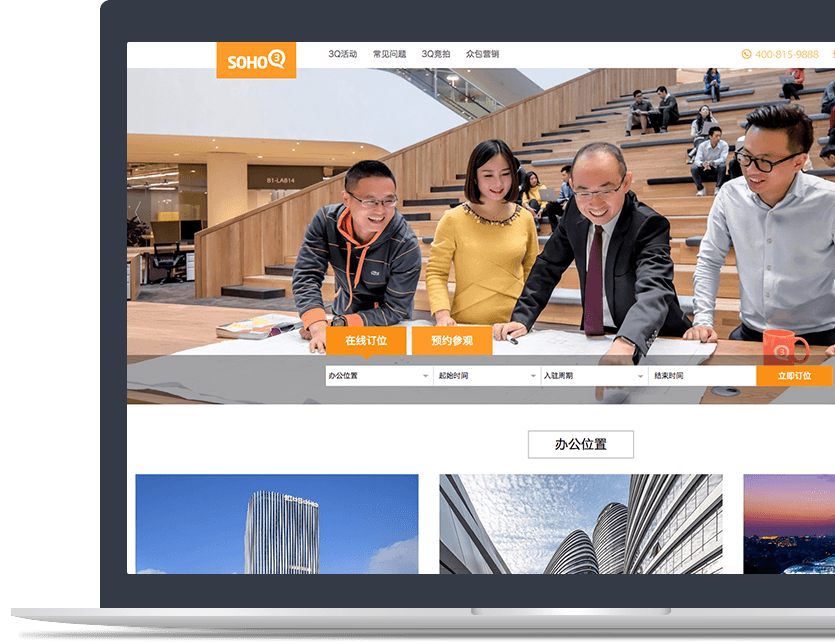Image resolution: width=835 pixels, height=643 pixels.
Task: Click the orange 立即订位 button
Action: pyautogui.click(x=796, y=375)
